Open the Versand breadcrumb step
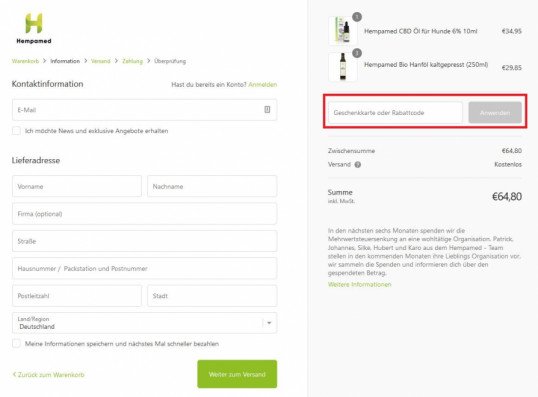 point(101,61)
